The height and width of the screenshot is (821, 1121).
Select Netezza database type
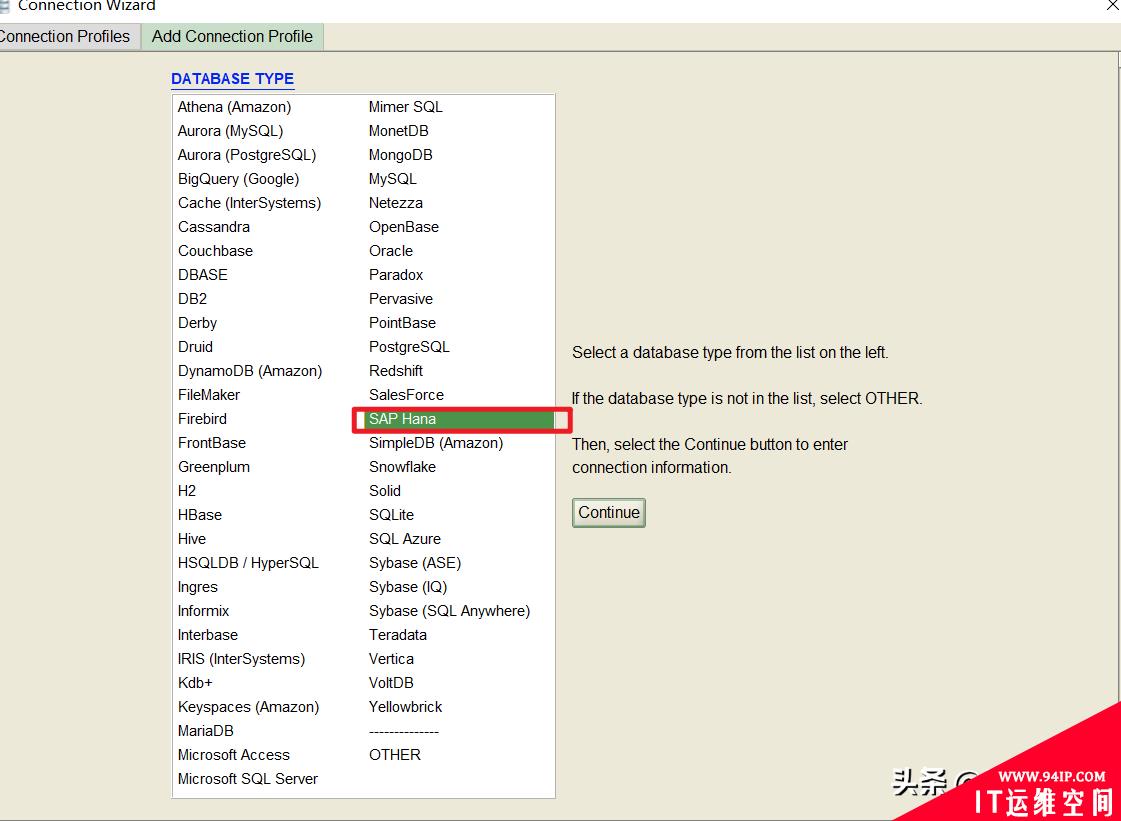(395, 203)
